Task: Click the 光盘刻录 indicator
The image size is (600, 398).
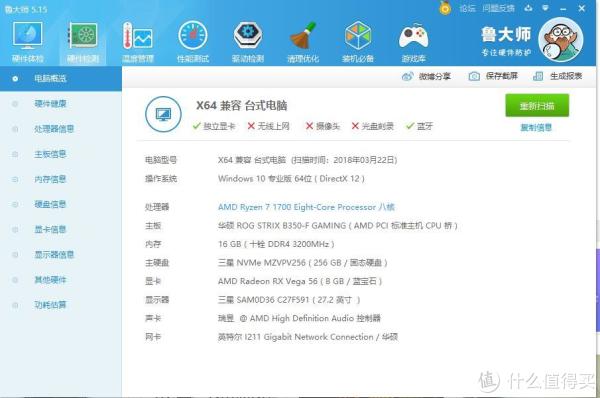Action: [372, 126]
